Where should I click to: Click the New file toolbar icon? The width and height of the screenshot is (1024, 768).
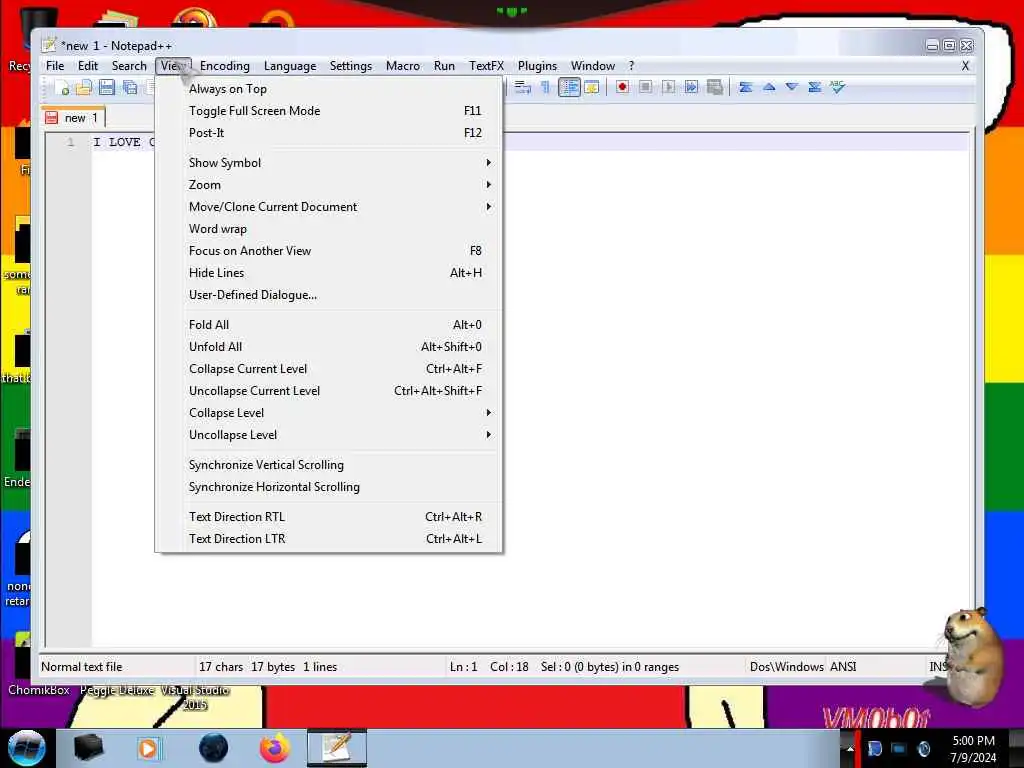point(62,88)
